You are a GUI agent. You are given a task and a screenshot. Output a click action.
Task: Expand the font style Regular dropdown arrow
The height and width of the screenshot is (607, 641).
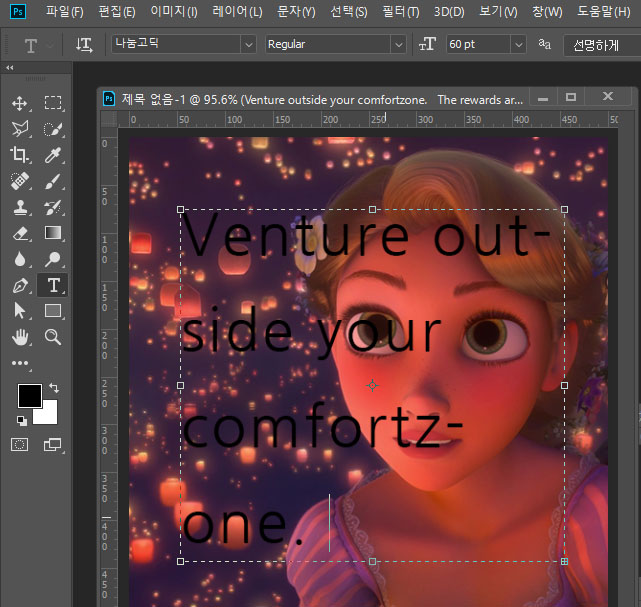tap(399, 45)
